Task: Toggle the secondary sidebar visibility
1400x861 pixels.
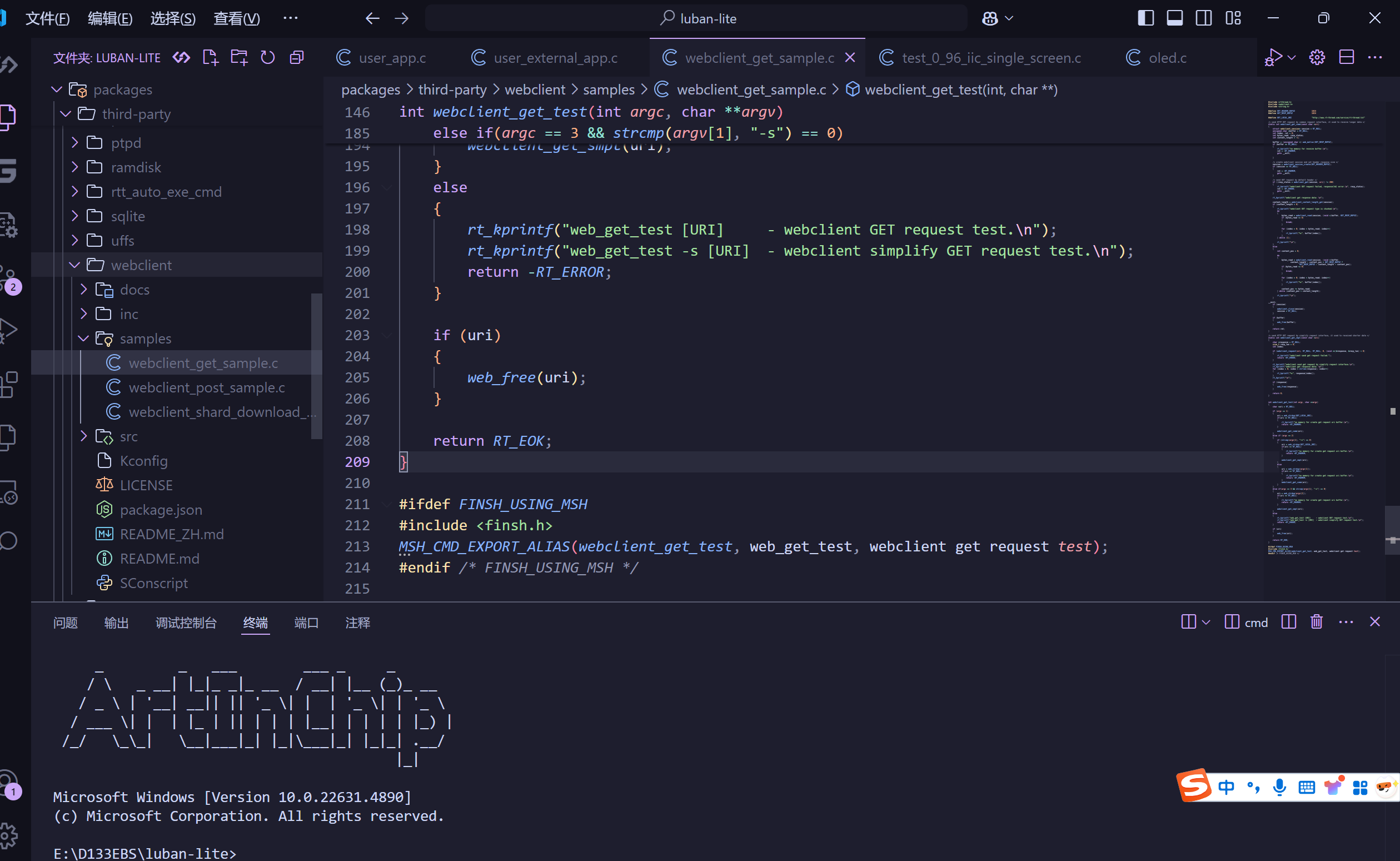Action: [x=1204, y=18]
